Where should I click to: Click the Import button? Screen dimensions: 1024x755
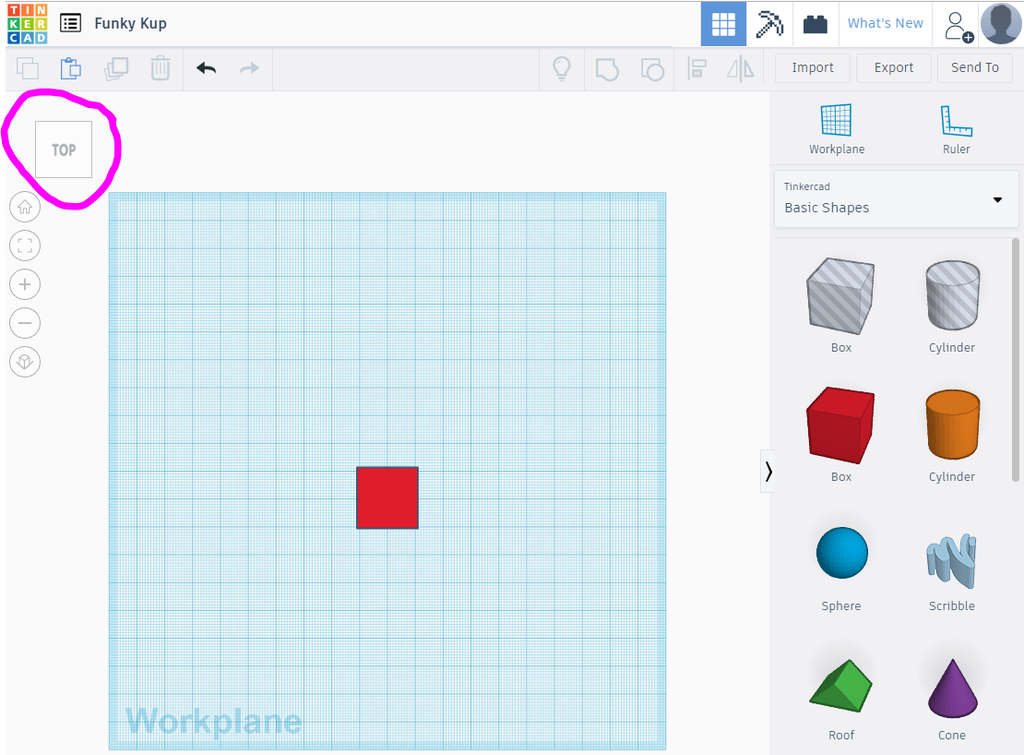(812, 68)
